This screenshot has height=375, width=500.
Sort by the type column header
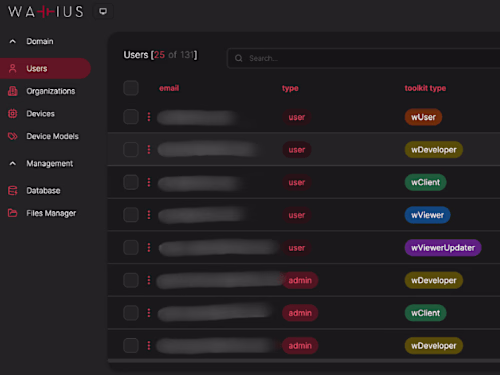[290, 88]
